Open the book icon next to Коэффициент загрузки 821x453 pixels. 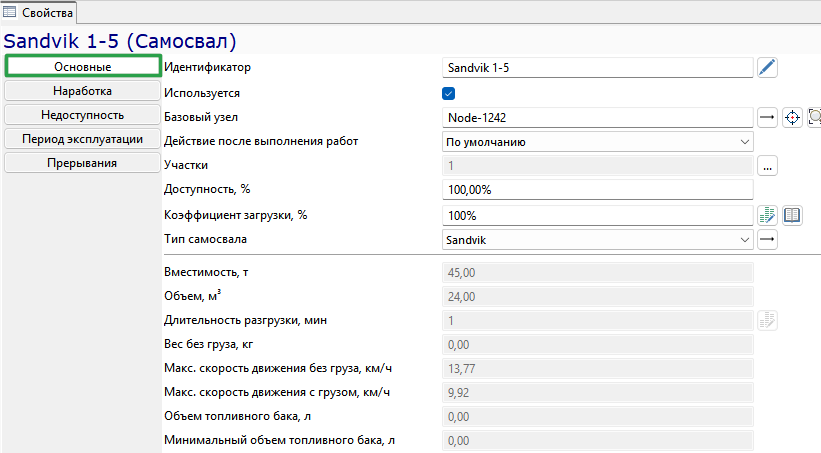(792, 215)
